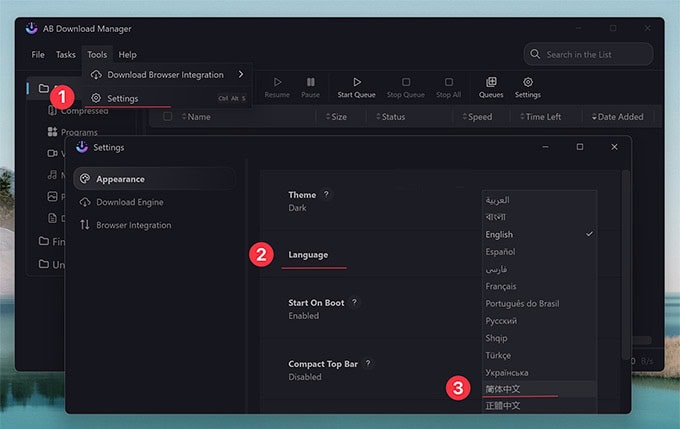The image size is (680, 429).
Task: Select 简体中文 Simplified Chinese
Action: [x=539, y=389]
